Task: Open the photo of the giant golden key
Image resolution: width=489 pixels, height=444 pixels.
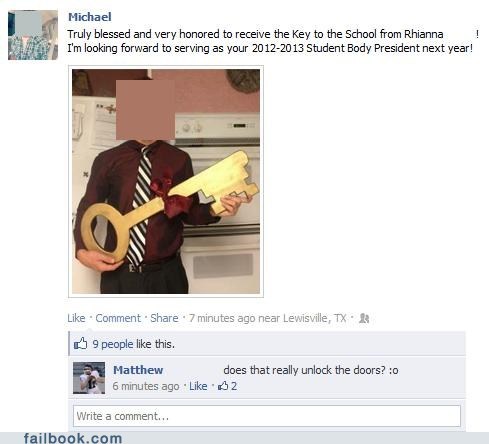Action: click(x=166, y=181)
